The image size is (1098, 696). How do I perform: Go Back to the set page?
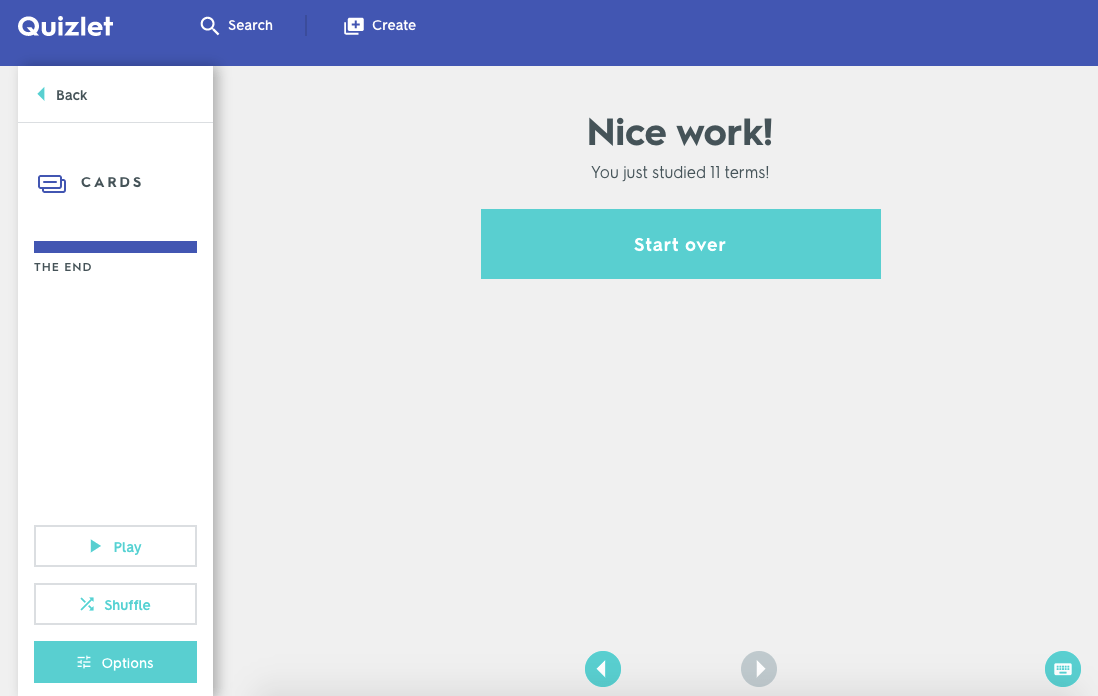72,94
